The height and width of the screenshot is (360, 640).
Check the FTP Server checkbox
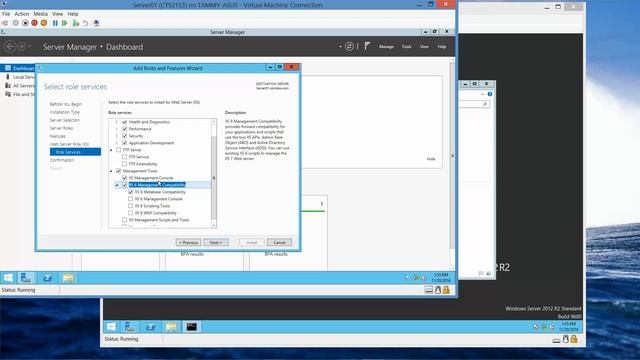tap(118, 150)
